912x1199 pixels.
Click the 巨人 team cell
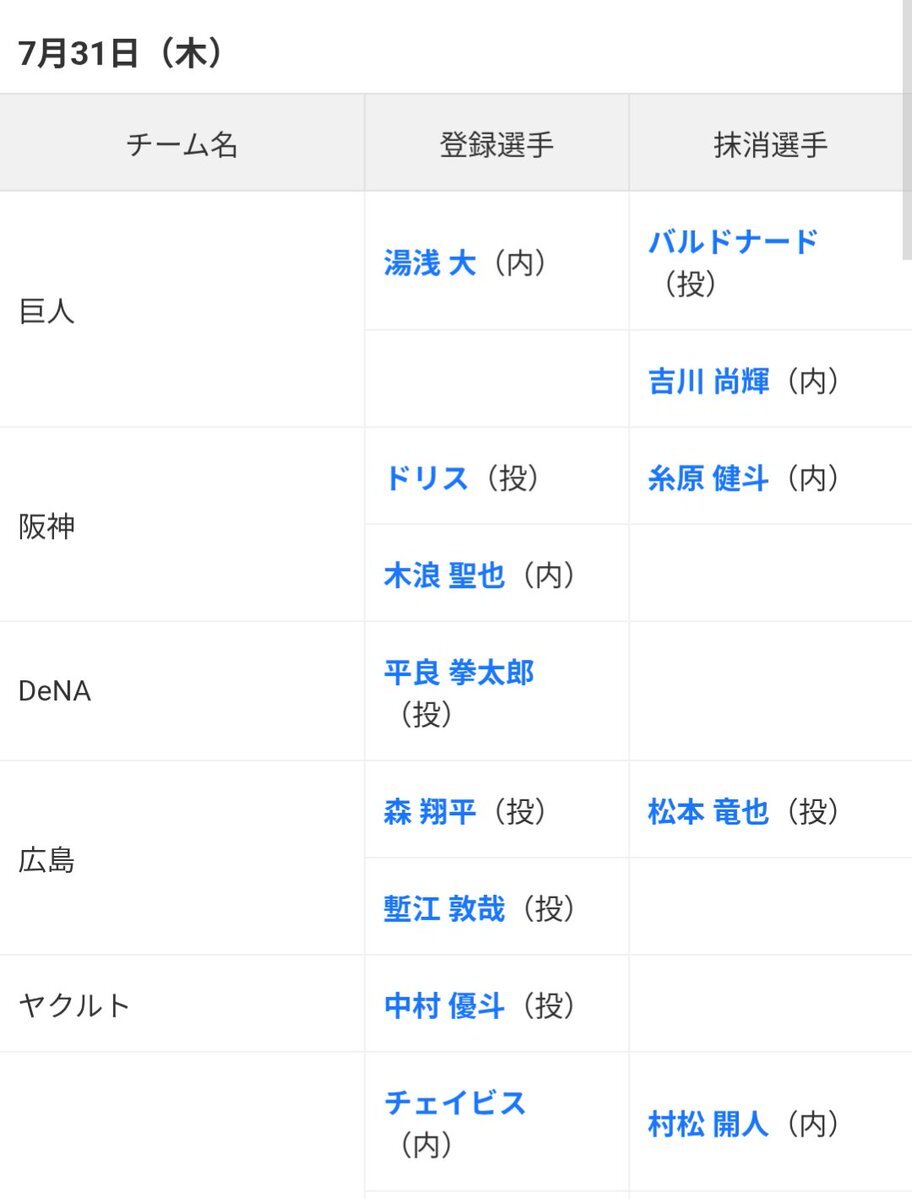pyautogui.click(x=182, y=310)
